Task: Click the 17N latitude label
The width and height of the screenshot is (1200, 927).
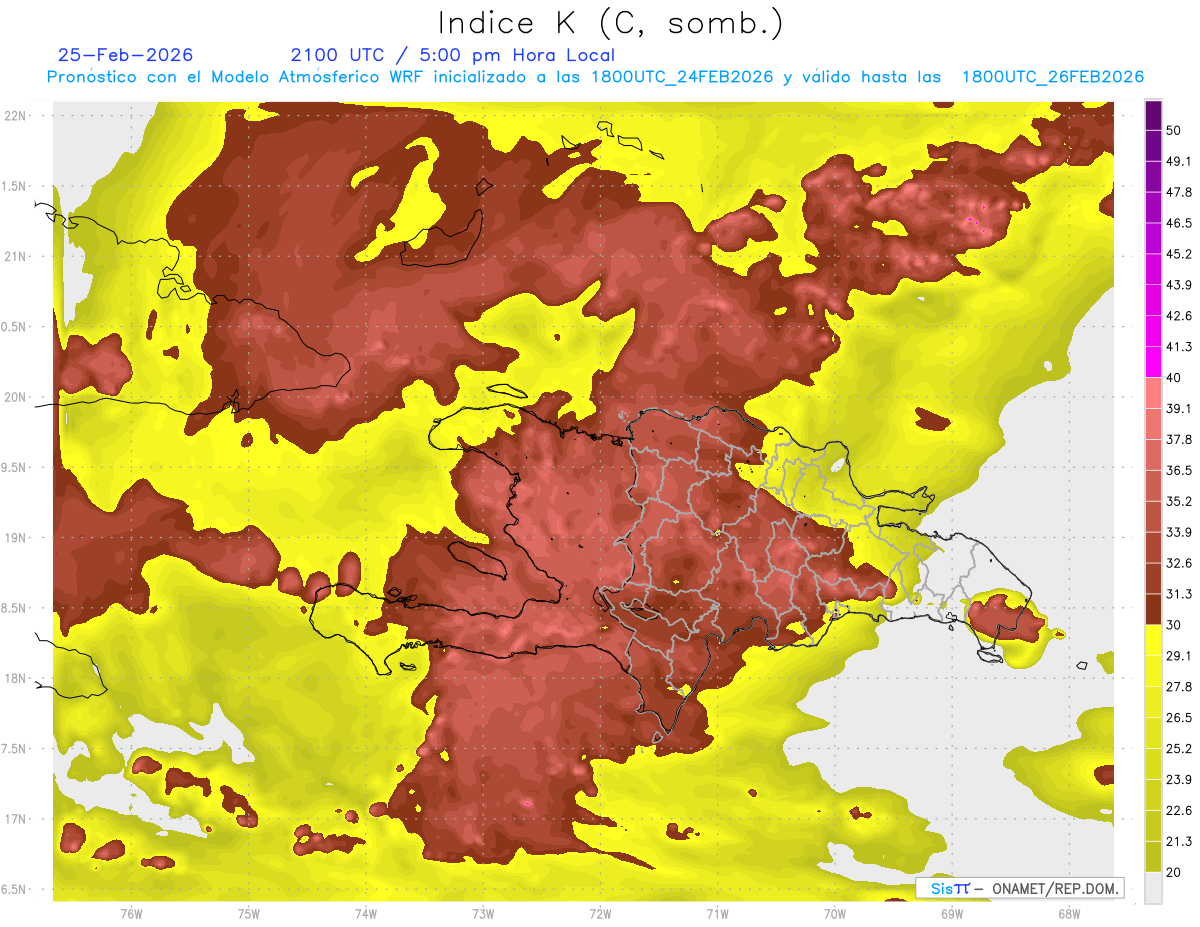Action: pyautogui.click(x=16, y=819)
